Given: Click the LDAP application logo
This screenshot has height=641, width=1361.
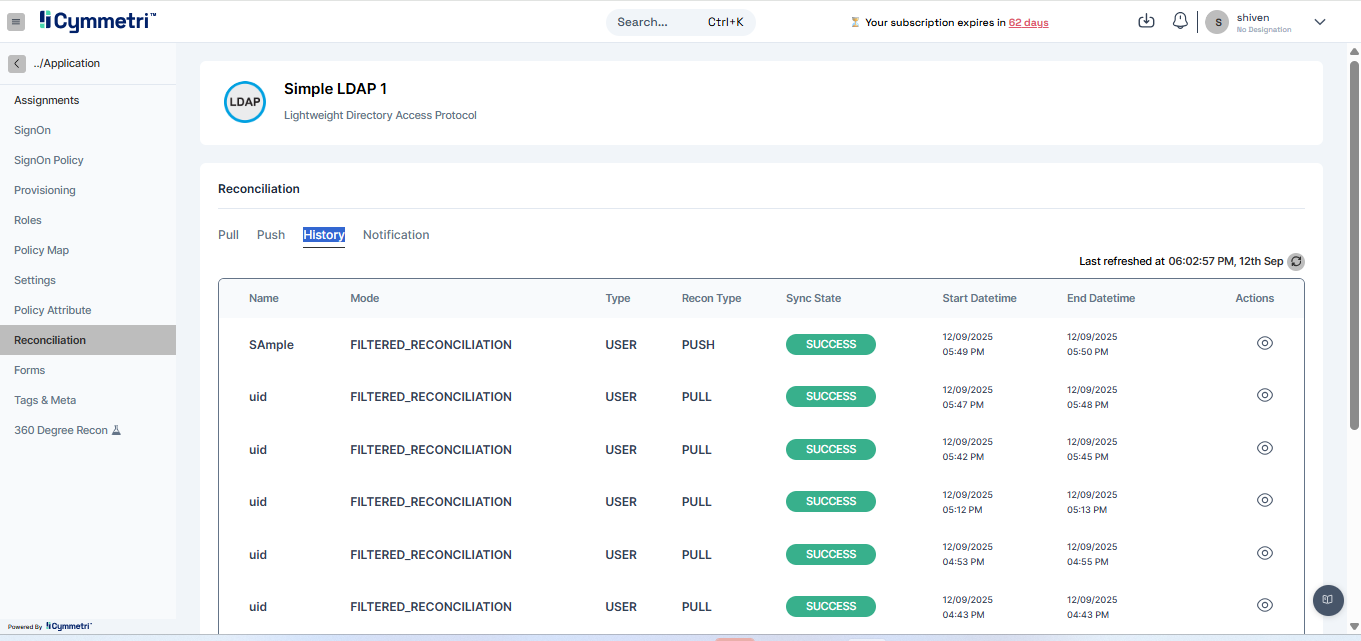Looking at the screenshot, I should 245,102.
